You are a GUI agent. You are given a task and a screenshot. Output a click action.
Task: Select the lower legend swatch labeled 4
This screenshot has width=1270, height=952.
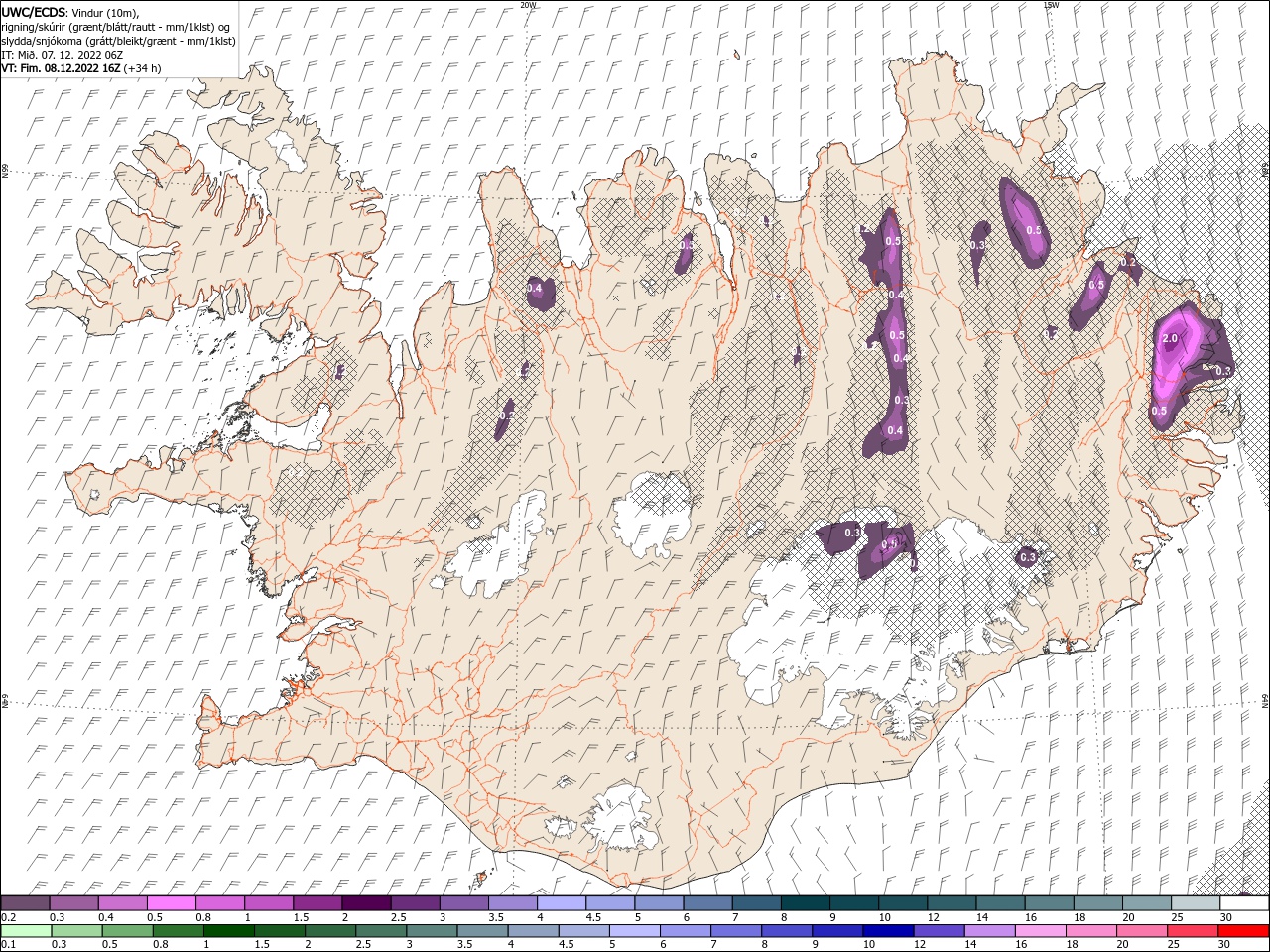[x=533, y=931]
